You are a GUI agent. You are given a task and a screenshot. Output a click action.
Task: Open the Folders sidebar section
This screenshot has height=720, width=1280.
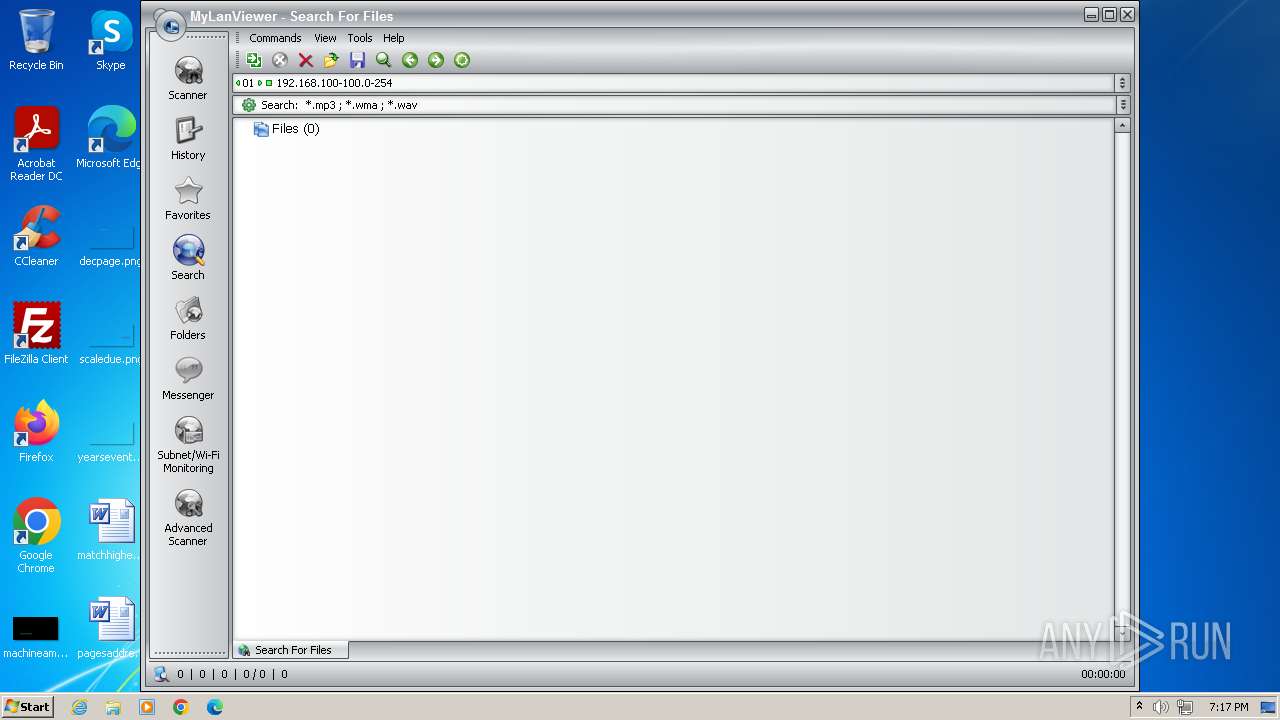[188, 318]
